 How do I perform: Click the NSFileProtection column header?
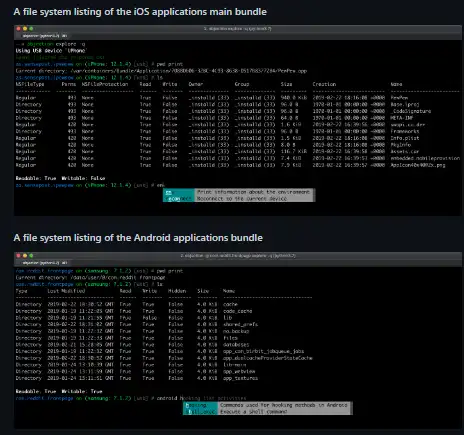pyautogui.click(x=105, y=84)
